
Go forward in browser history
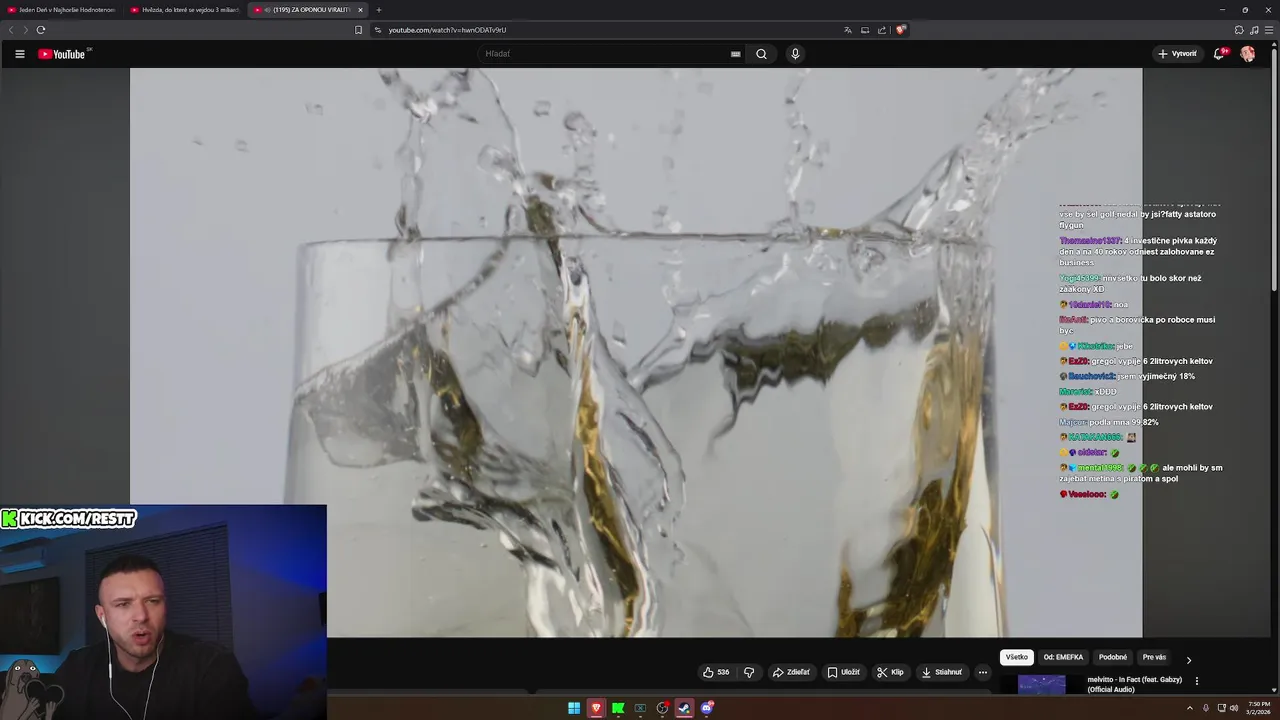(x=25, y=30)
